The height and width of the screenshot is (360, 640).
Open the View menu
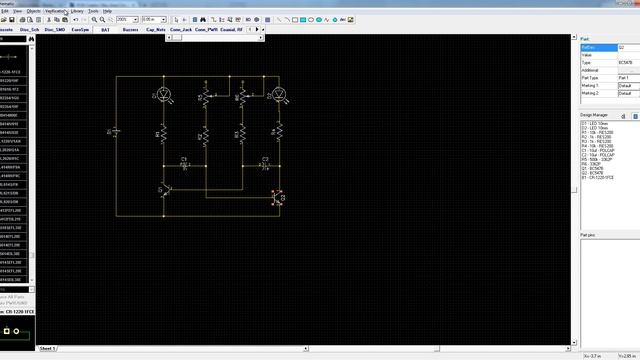pos(18,11)
